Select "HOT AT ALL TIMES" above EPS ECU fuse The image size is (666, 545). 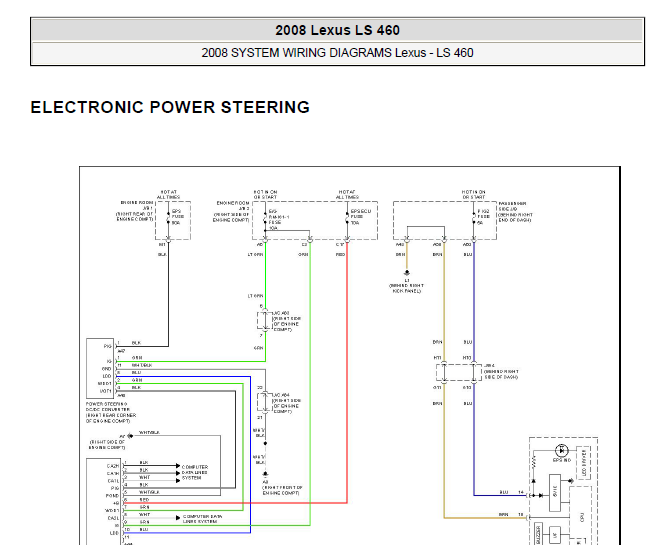[x=347, y=195]
